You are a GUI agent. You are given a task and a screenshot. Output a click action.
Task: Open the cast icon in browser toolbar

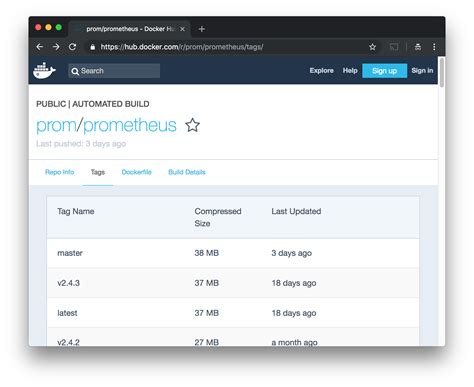(x=394, y=47)
